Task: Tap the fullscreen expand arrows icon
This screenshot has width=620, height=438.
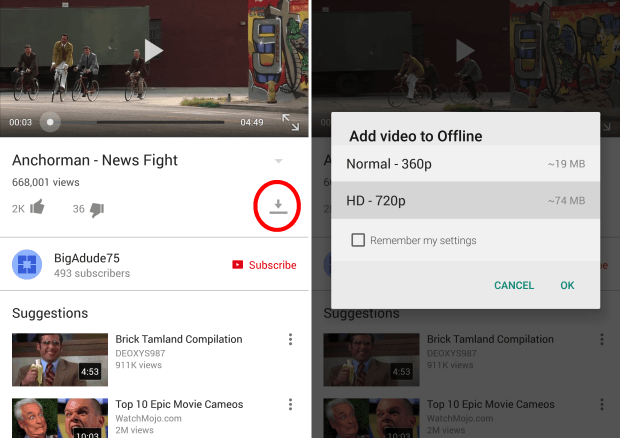Action: pos(291,122)
